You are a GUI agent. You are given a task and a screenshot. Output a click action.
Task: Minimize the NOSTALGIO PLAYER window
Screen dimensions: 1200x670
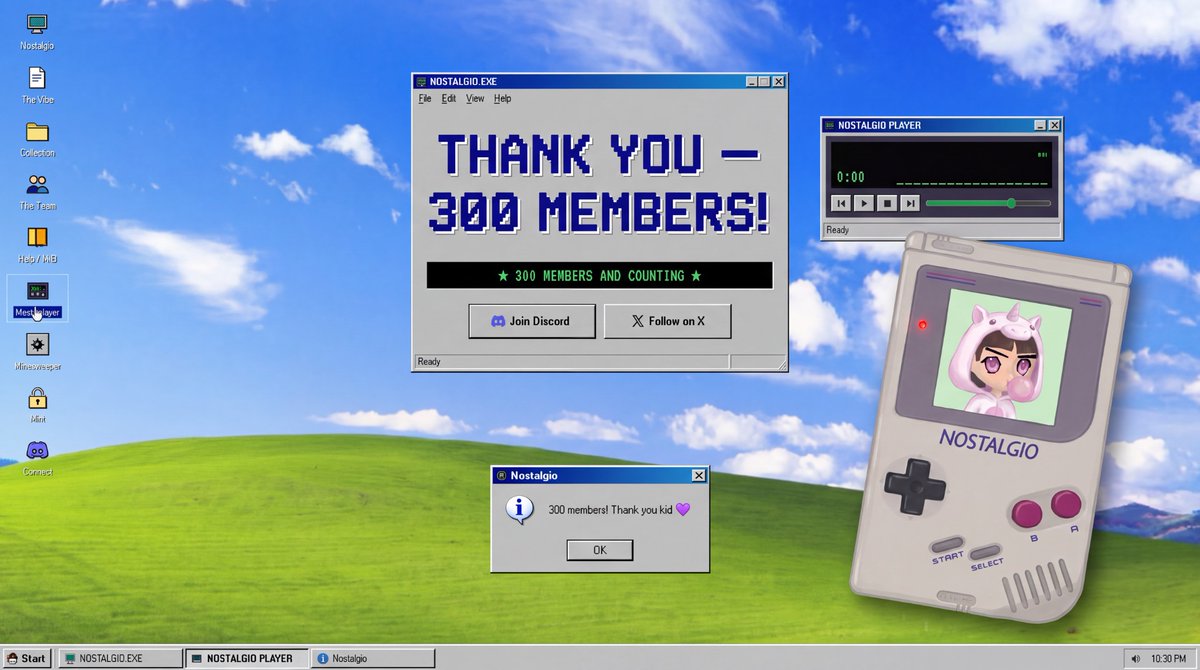[1040, 125]
